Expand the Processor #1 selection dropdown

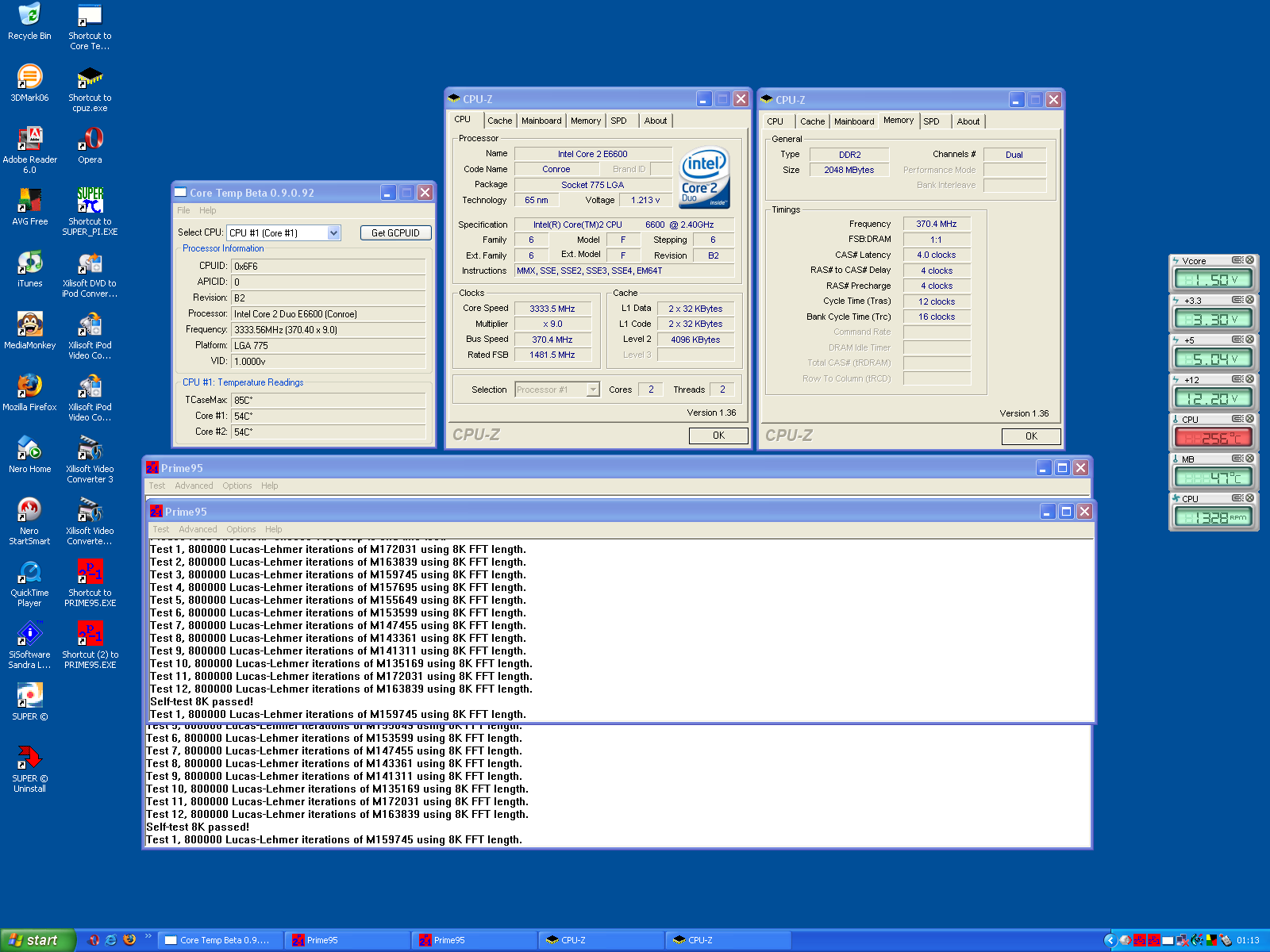592,390
